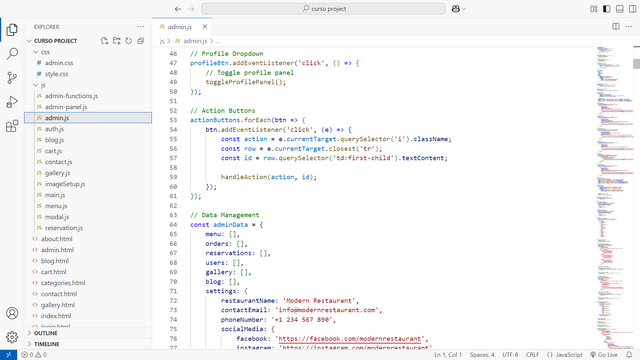Open imageSetup.js file
The height and width of the screenshot is (360, 640).
coord(65,184)
